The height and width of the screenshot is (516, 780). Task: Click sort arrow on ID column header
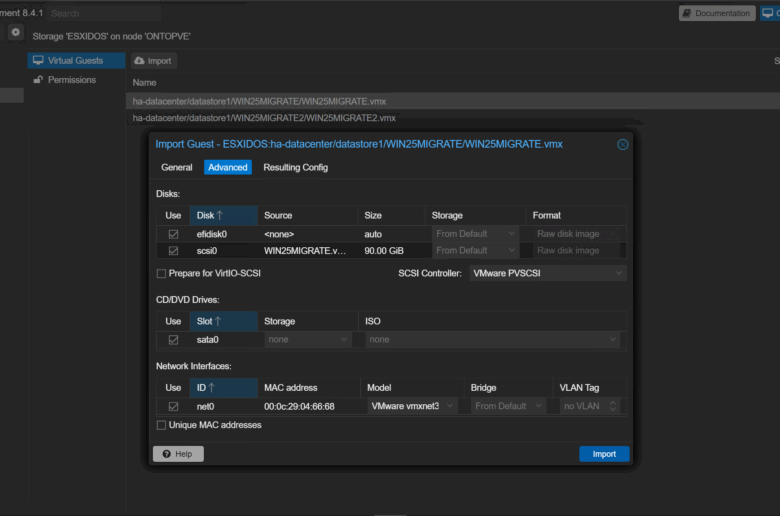tap(211, 388)
